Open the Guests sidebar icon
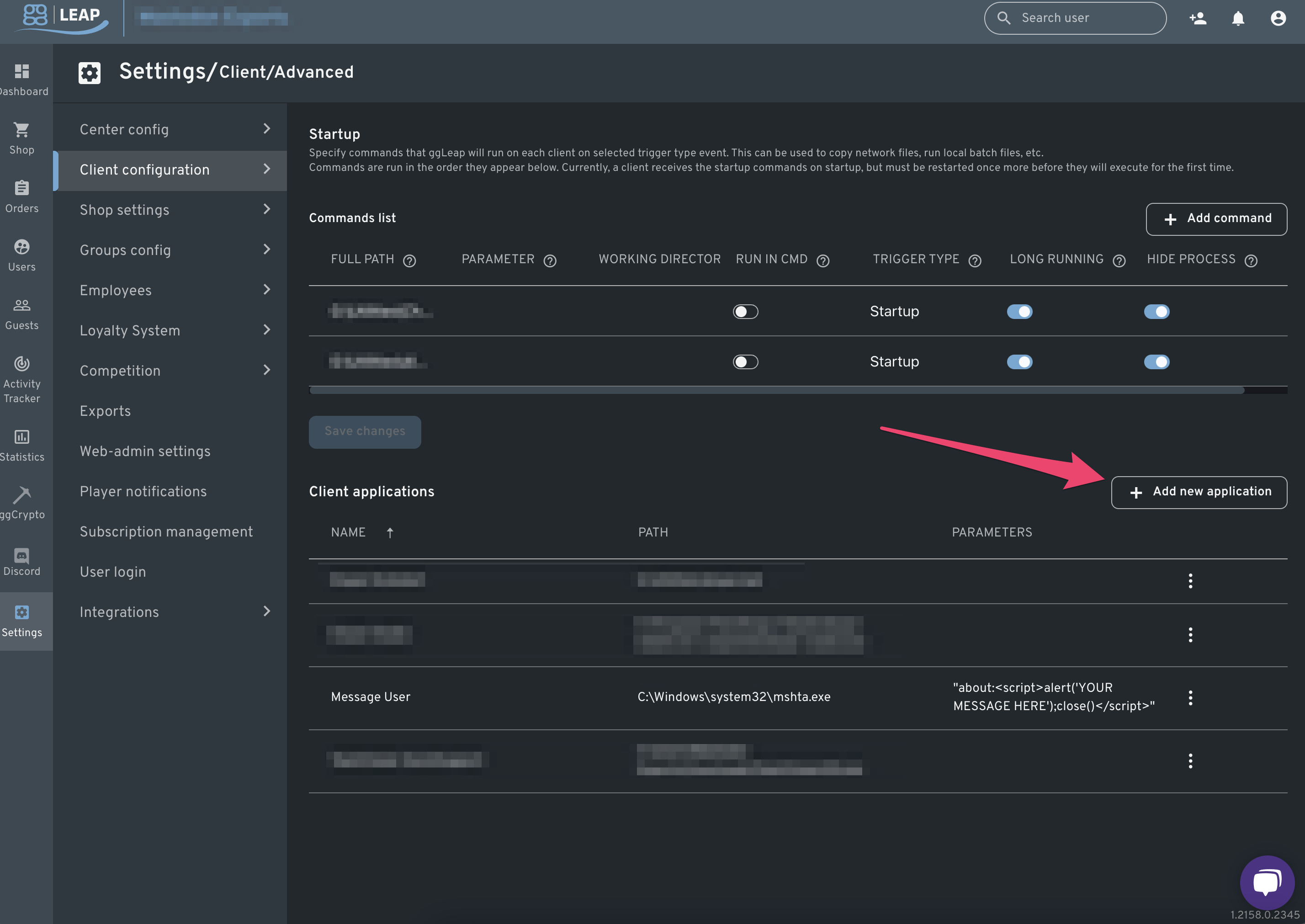The image size is (1305, 924). pyautogui.click(x=21, y=305)
